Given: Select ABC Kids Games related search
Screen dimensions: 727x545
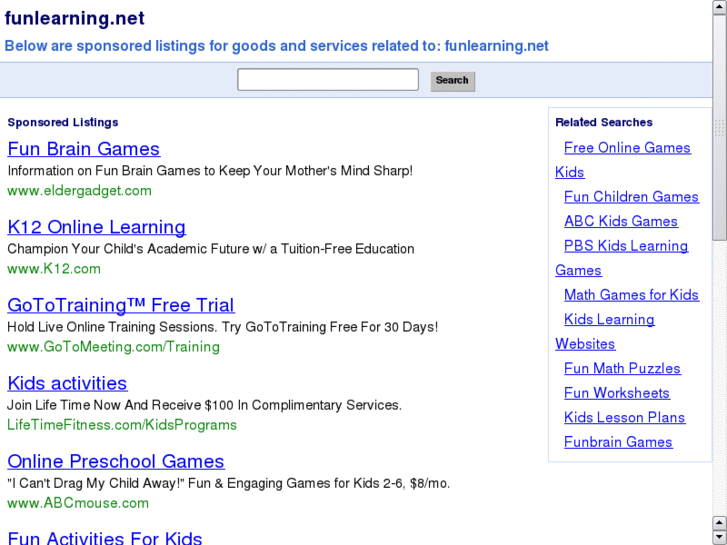Looking at the screenshot, I should (620, 221).
